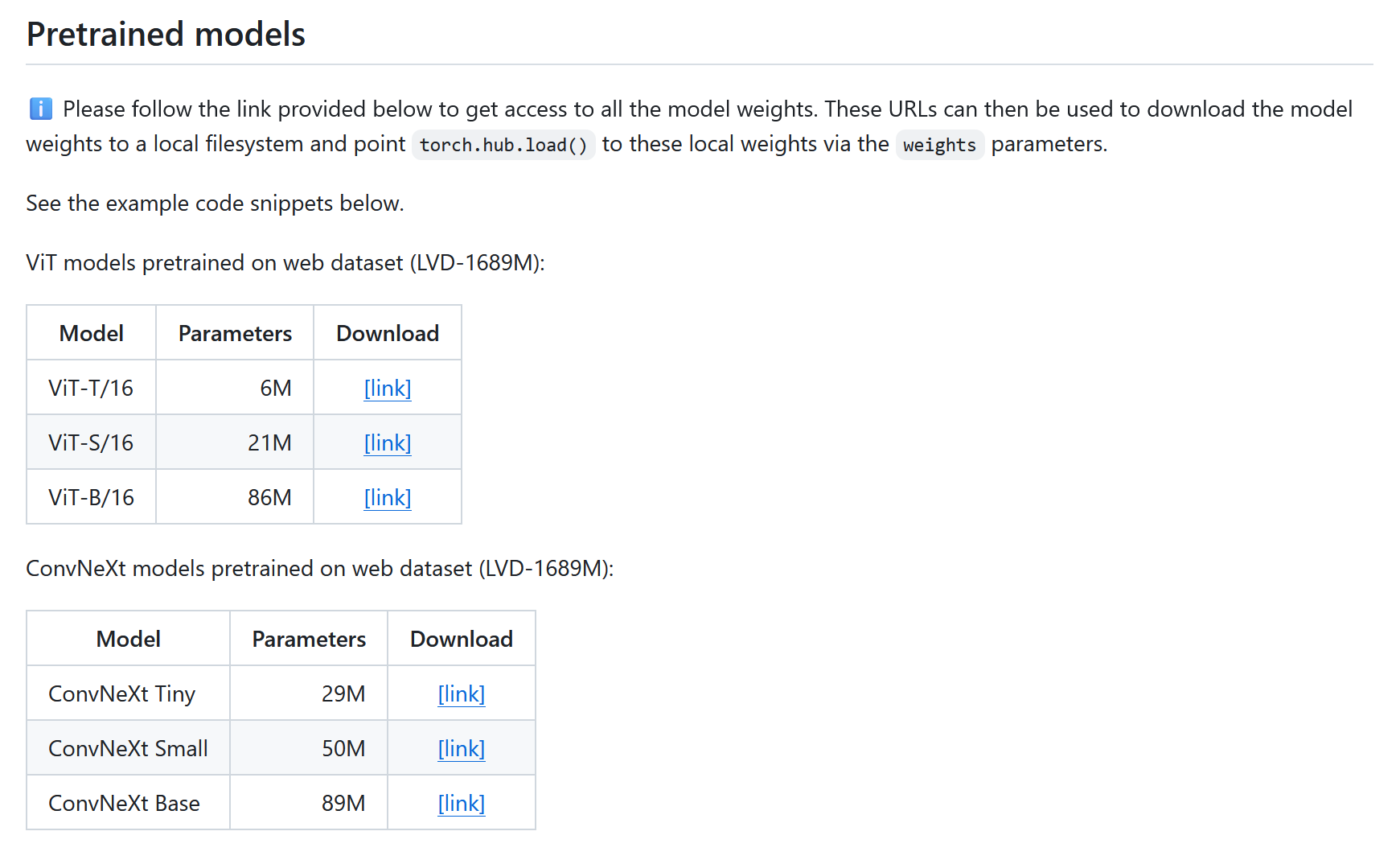Open the ViT-T/16 download link
Viewport: 1400px width, 860px height.
[x=388, y=389]
